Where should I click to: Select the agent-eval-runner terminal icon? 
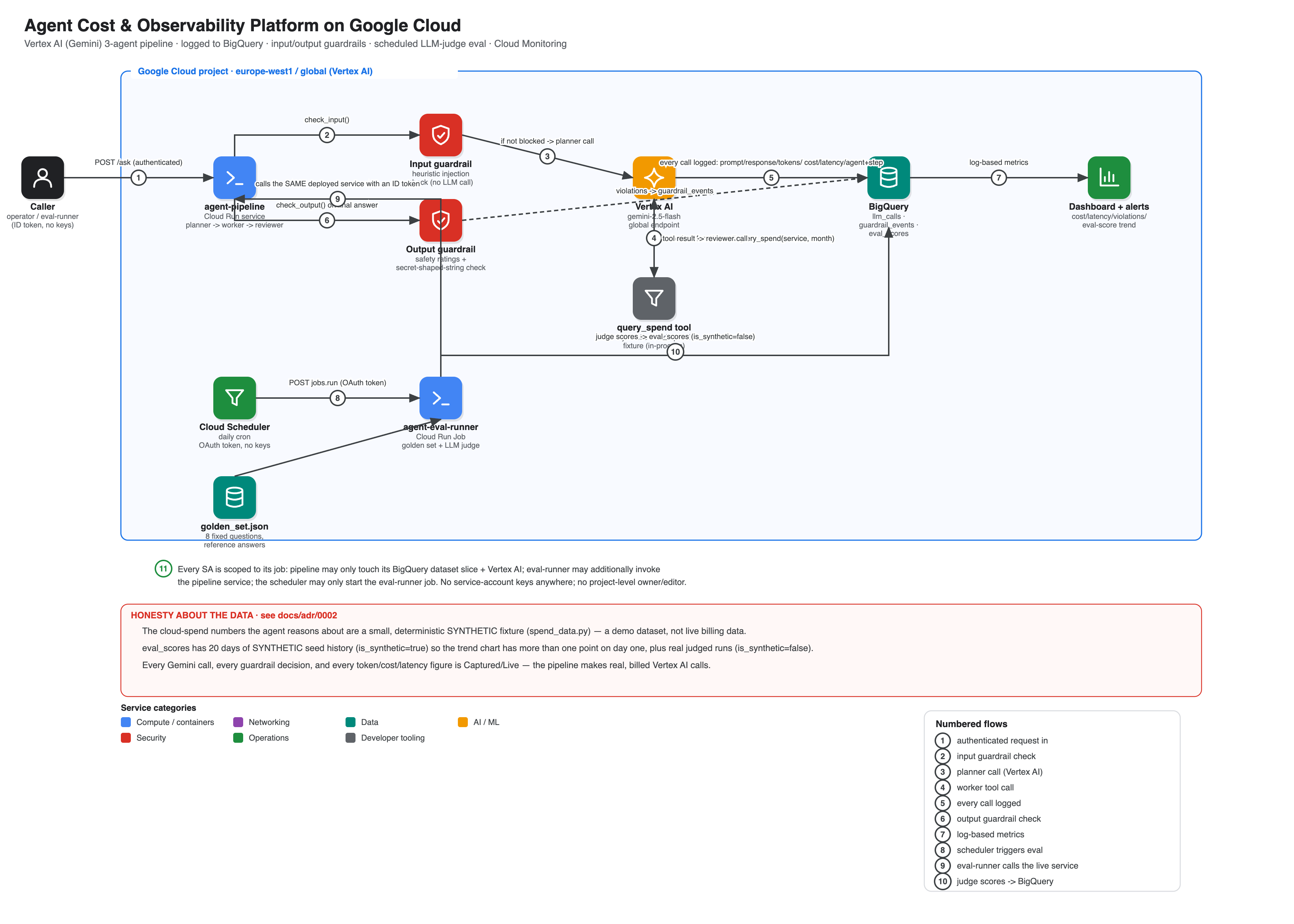pyautogui.click(x=440, y=398)
